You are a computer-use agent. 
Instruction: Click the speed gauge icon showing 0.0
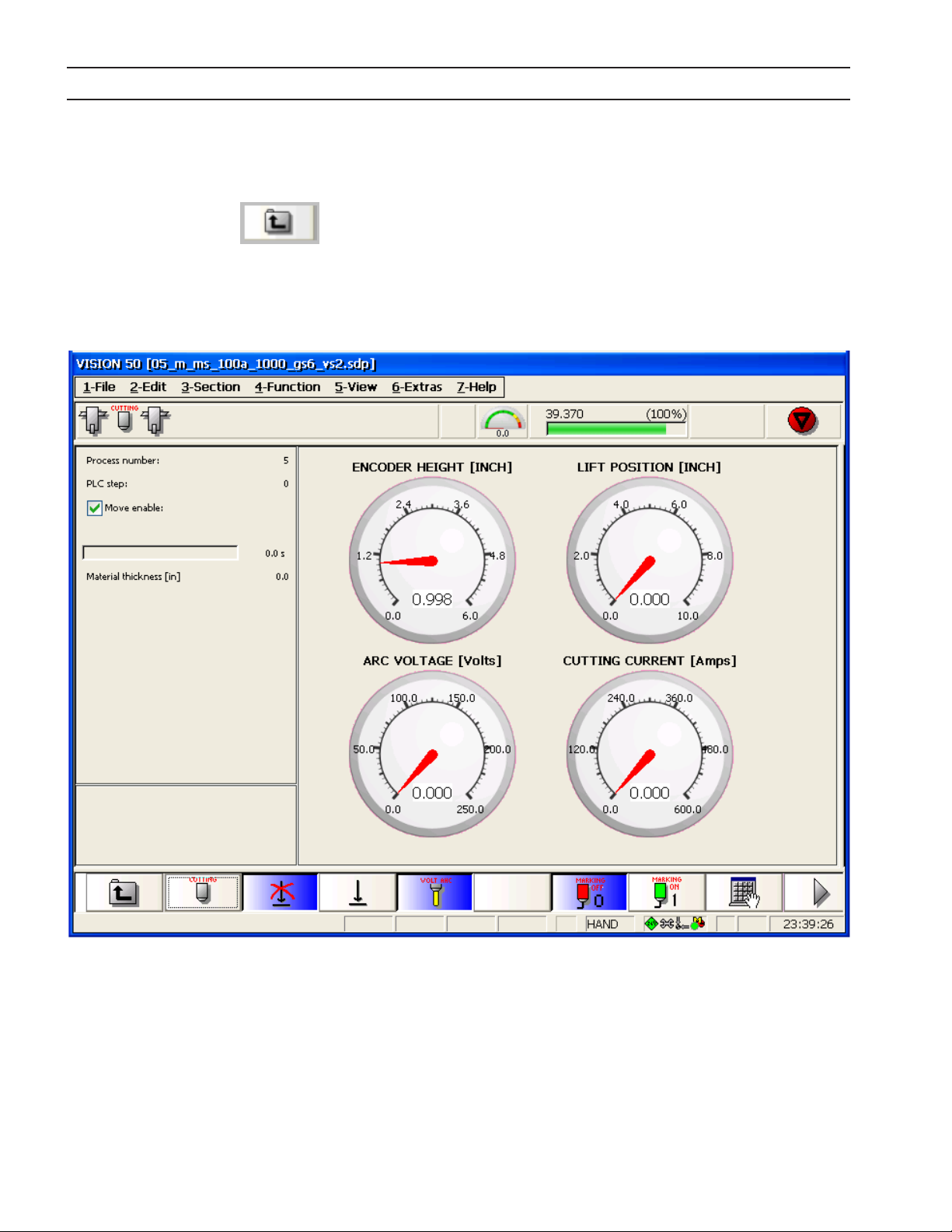click(x=502, y=422)
